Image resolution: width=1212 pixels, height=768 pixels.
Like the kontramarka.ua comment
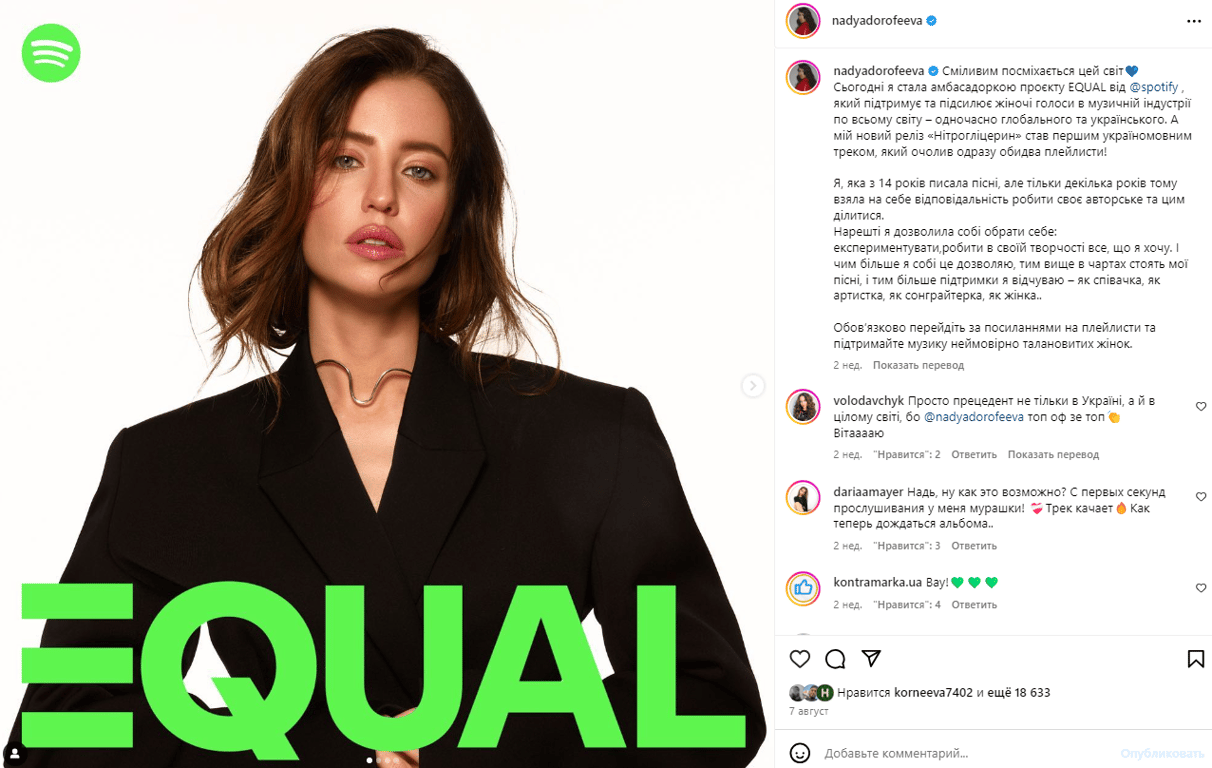[1201, 588]
